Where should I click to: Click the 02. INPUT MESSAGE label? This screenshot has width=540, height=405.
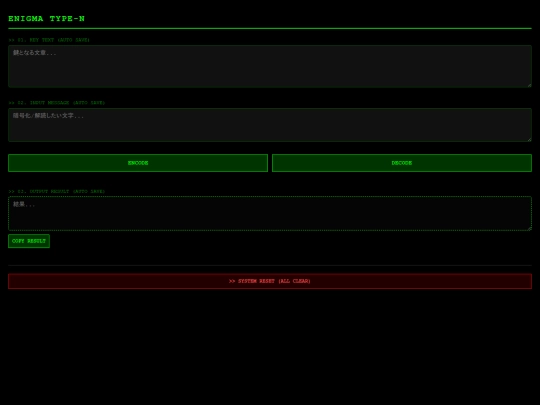56,103
